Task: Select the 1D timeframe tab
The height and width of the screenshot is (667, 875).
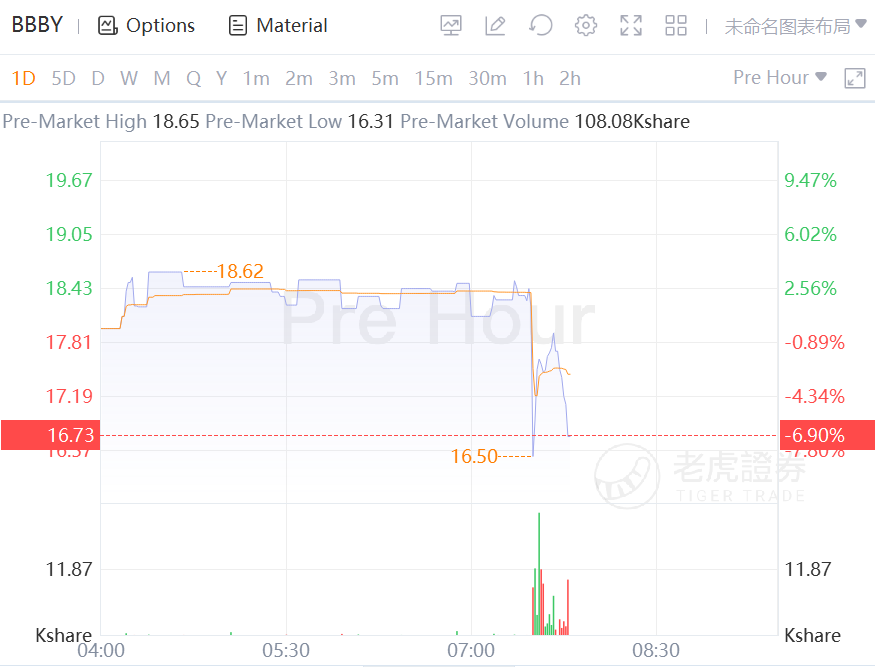Action: click(23, 79)
